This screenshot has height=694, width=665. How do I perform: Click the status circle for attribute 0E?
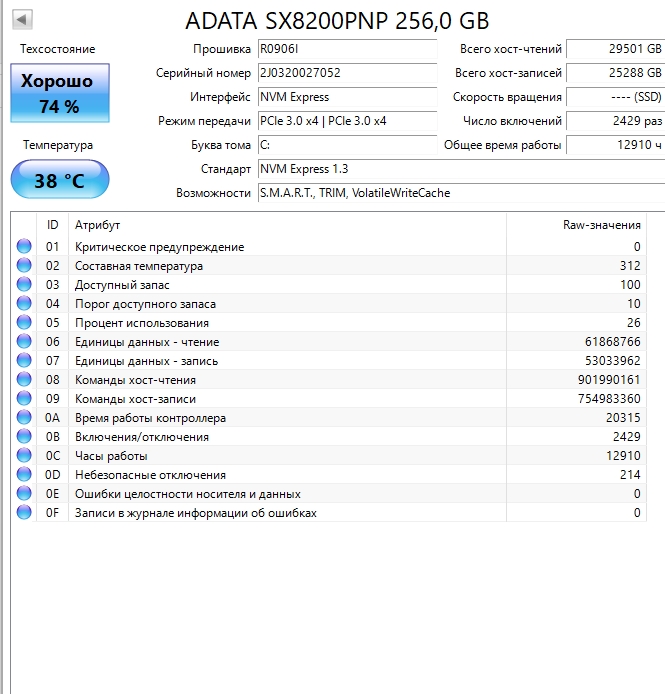[24, 494]
